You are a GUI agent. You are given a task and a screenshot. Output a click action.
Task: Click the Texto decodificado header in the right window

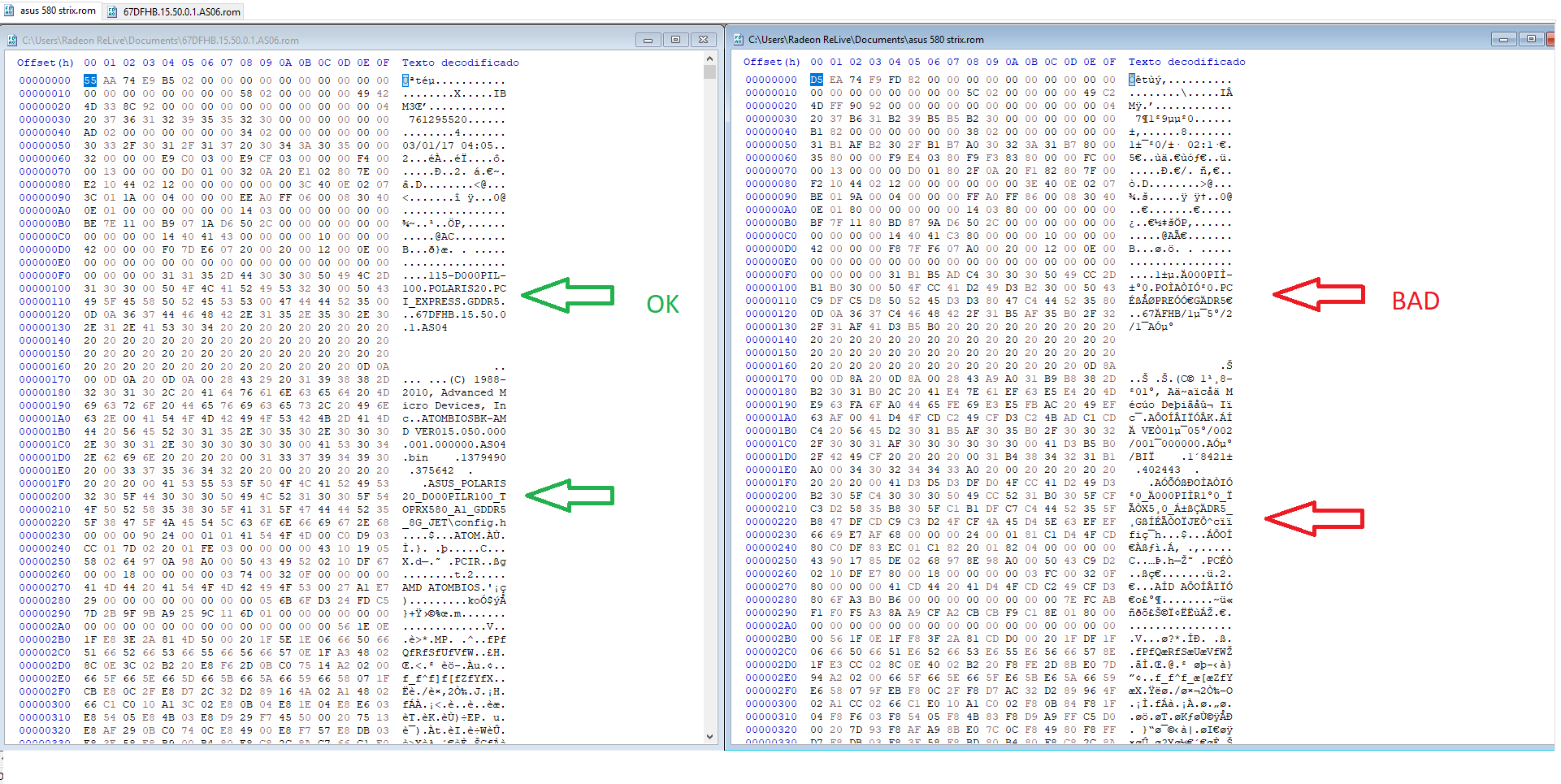coord(1186,62)
